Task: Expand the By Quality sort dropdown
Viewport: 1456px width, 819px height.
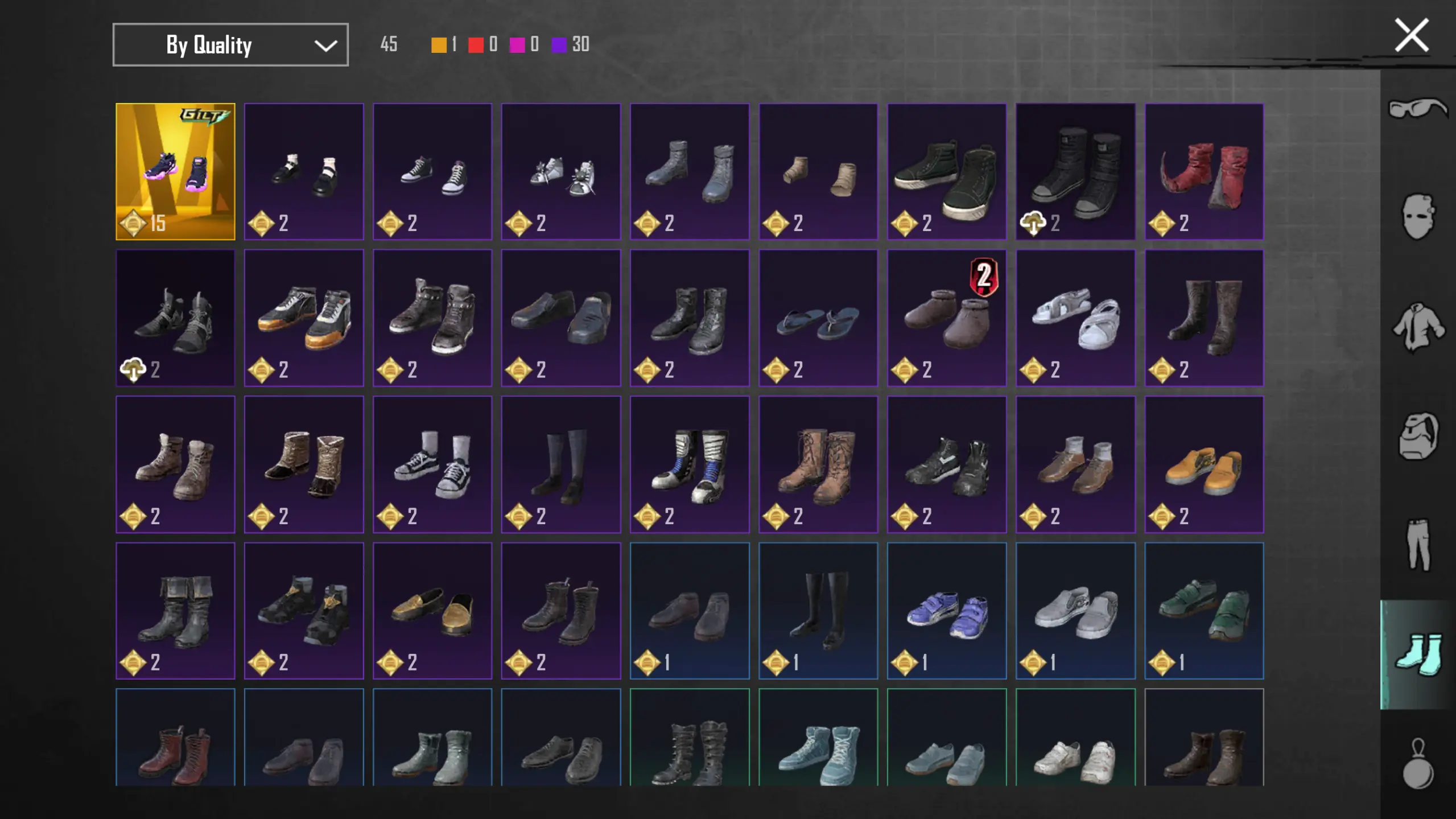Action: [x=230, y=44]
